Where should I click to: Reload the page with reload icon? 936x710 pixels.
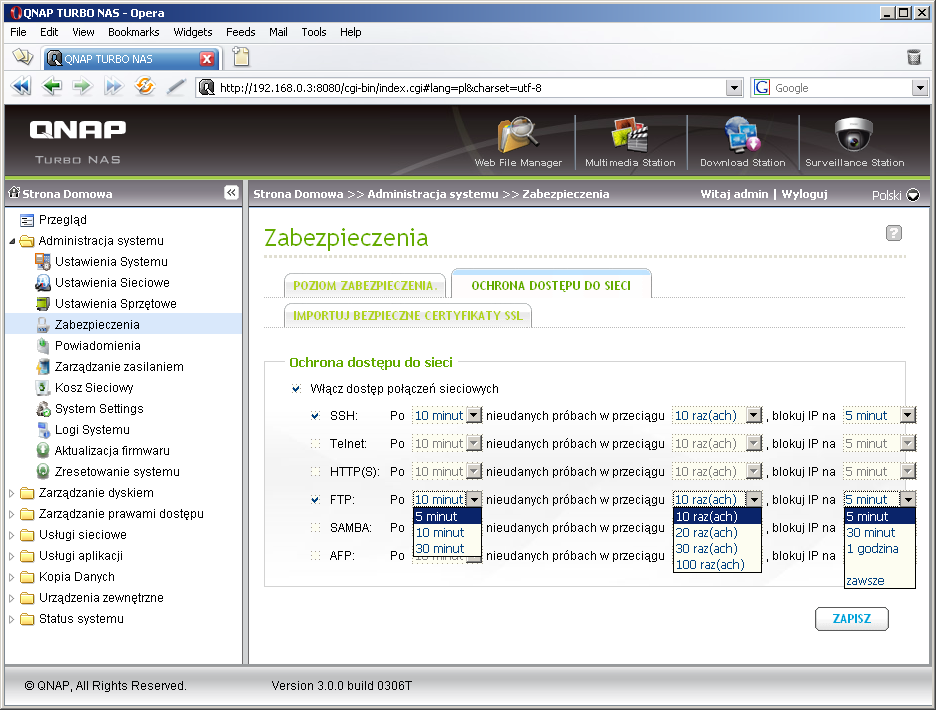144,86
